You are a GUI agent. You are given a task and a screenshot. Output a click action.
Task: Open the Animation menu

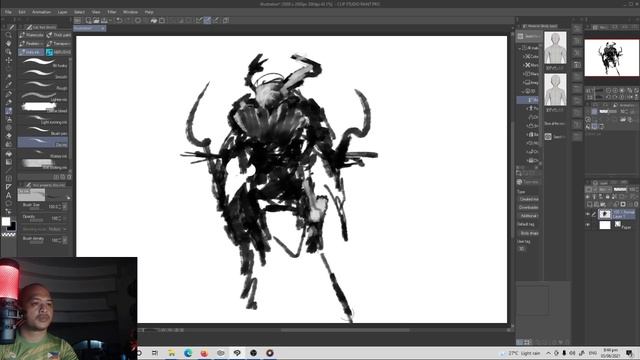[x=41, y=12]
